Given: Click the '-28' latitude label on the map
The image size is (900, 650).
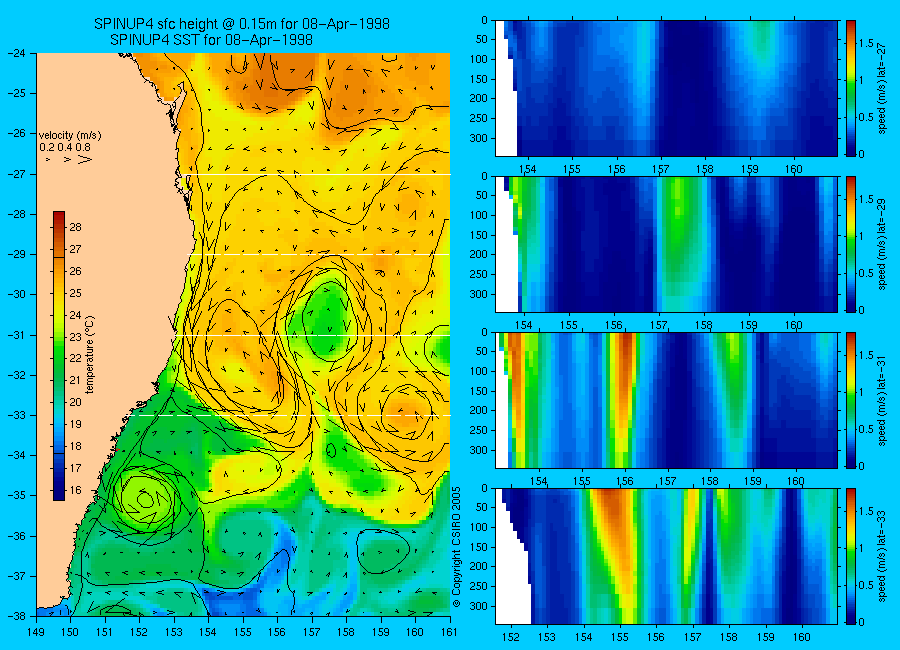Looking at the screenshot, I should (15, 214).
